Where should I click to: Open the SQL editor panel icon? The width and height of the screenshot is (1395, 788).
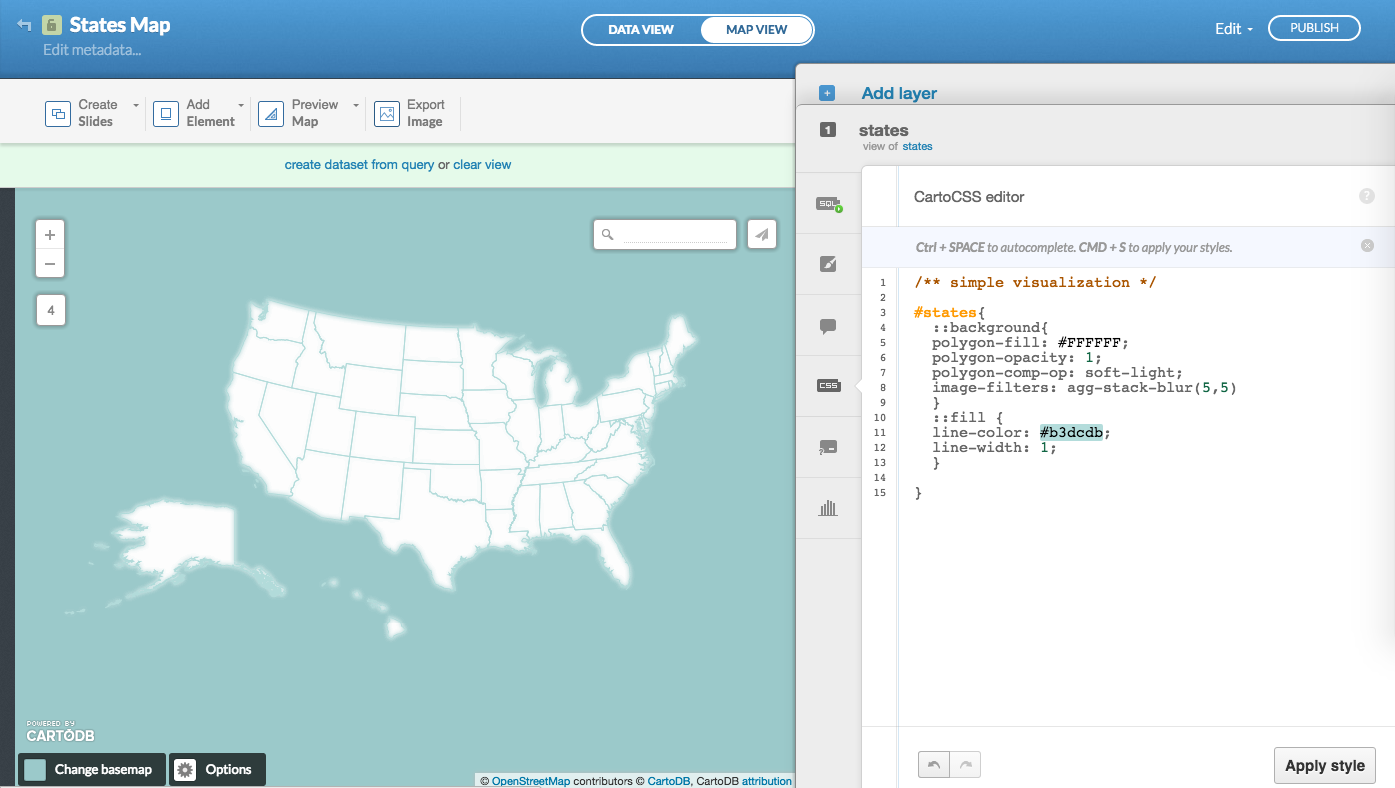[828, 204]
